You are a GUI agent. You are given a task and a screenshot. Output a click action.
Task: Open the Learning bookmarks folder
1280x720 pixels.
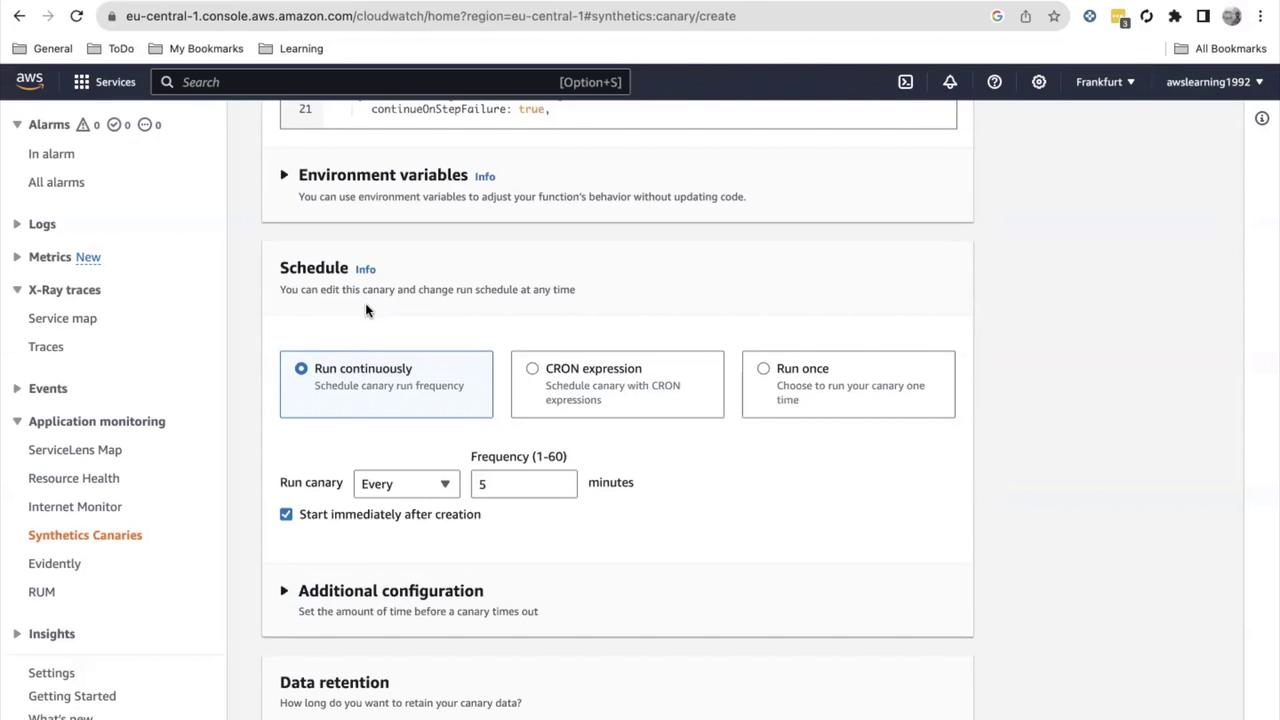(x=291, y=48)
